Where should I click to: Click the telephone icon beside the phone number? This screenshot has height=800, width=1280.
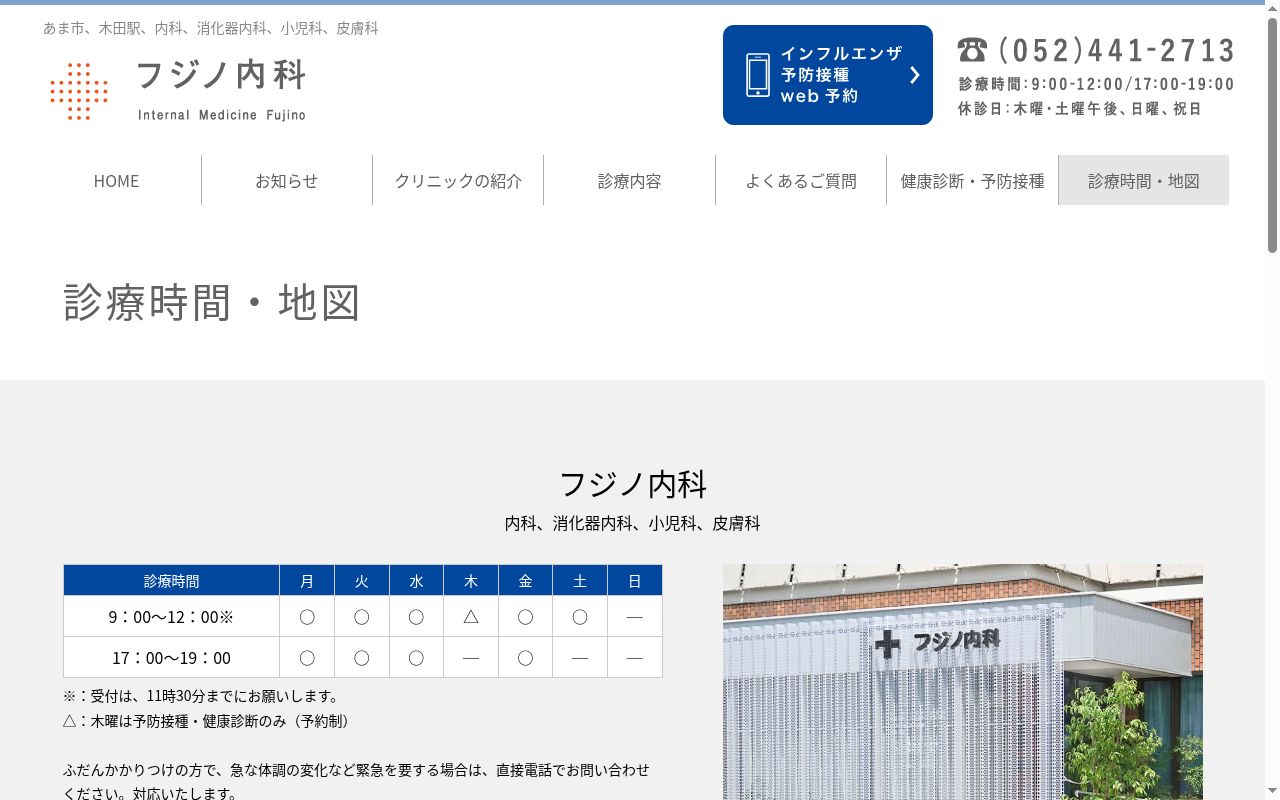(x=972, y=49)
